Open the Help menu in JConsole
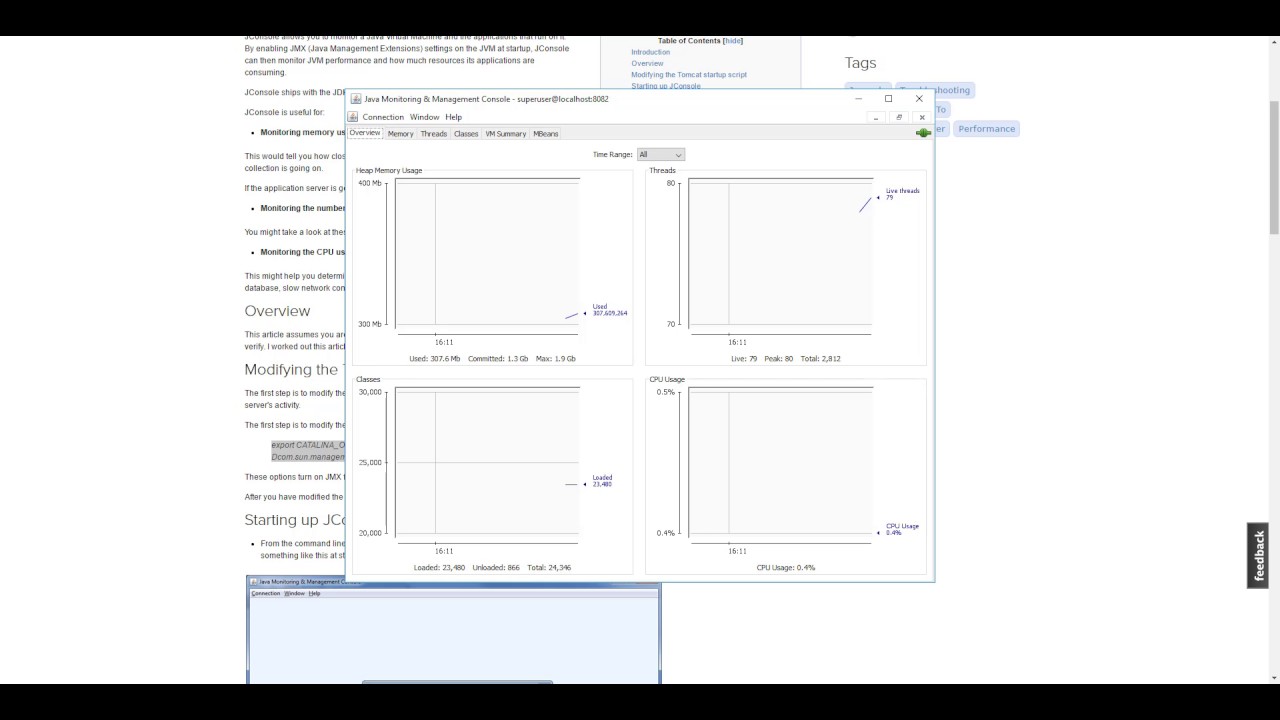This screenshot has height=720, width=1280. (x=453, y=117)
